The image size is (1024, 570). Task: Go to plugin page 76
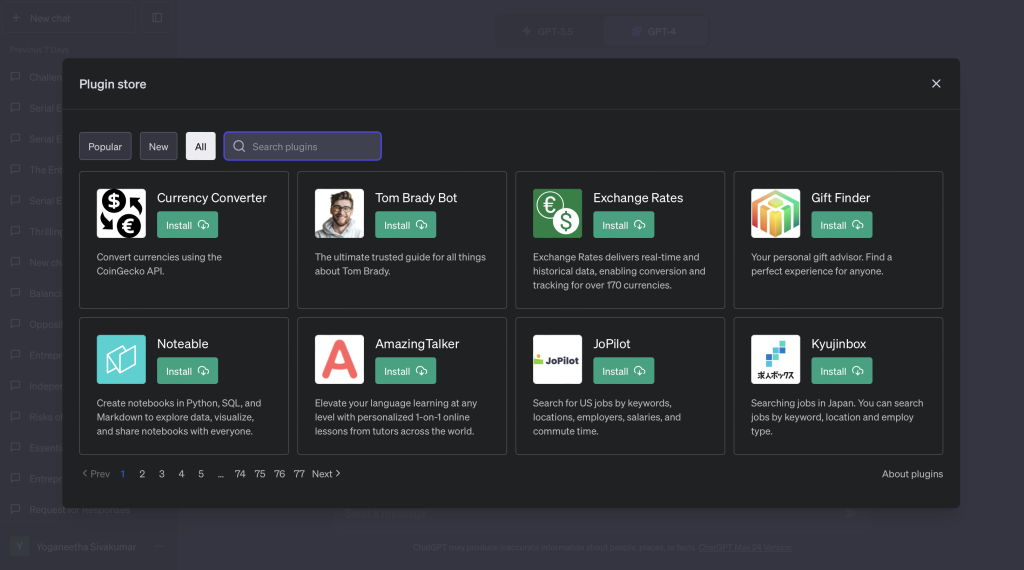(x=280, y=474)
